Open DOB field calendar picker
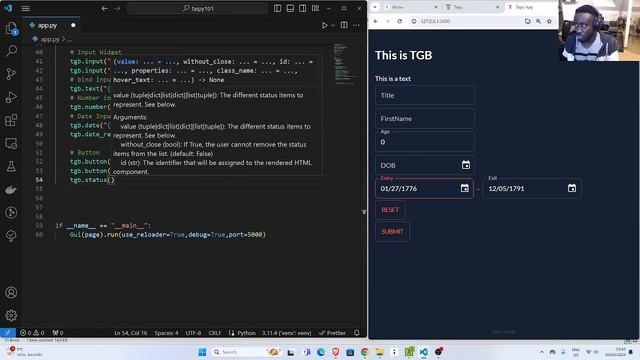The height and width of the screenshot is (360, 640). click(466, 165)
